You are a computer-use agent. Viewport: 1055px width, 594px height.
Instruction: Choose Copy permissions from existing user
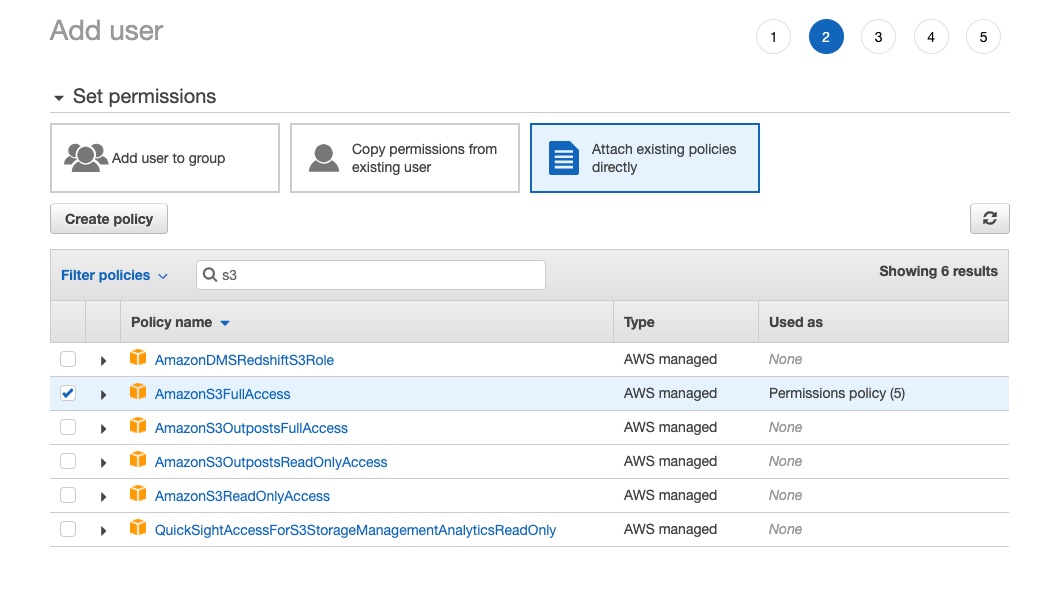pyautogui.click(x=404, y=158)
